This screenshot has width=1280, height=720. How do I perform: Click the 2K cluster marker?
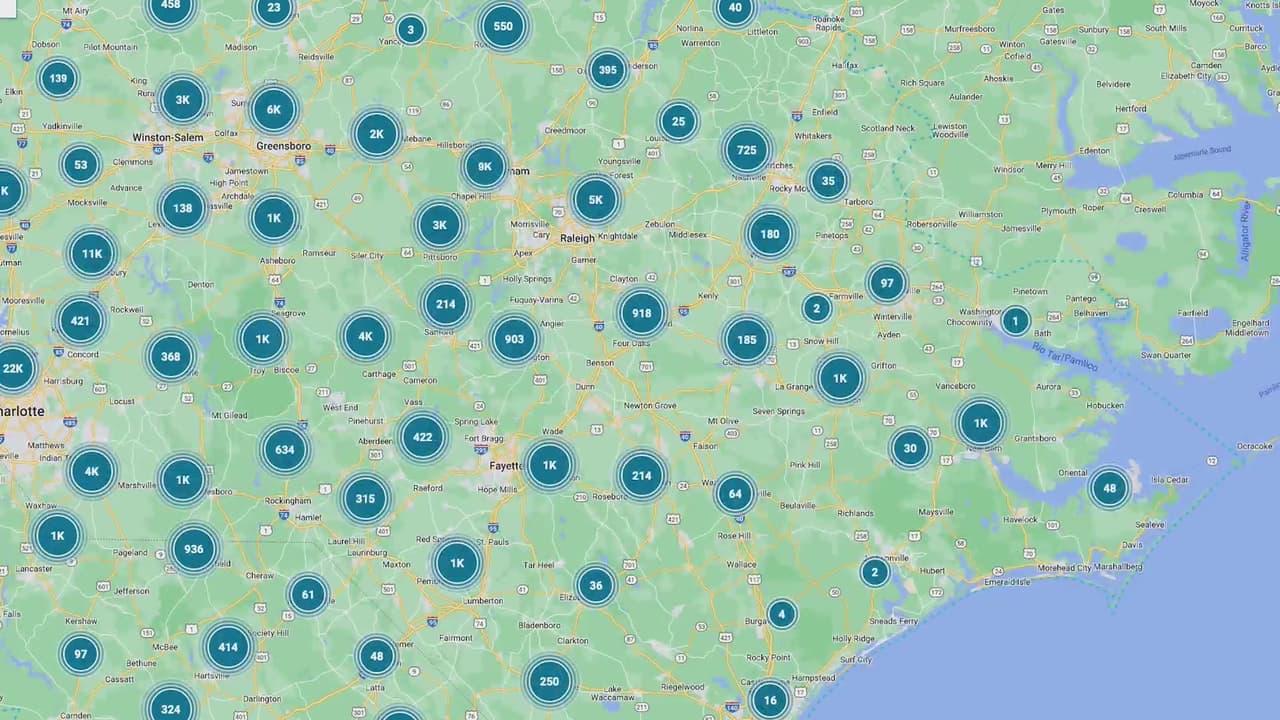[x=377, y=135]
